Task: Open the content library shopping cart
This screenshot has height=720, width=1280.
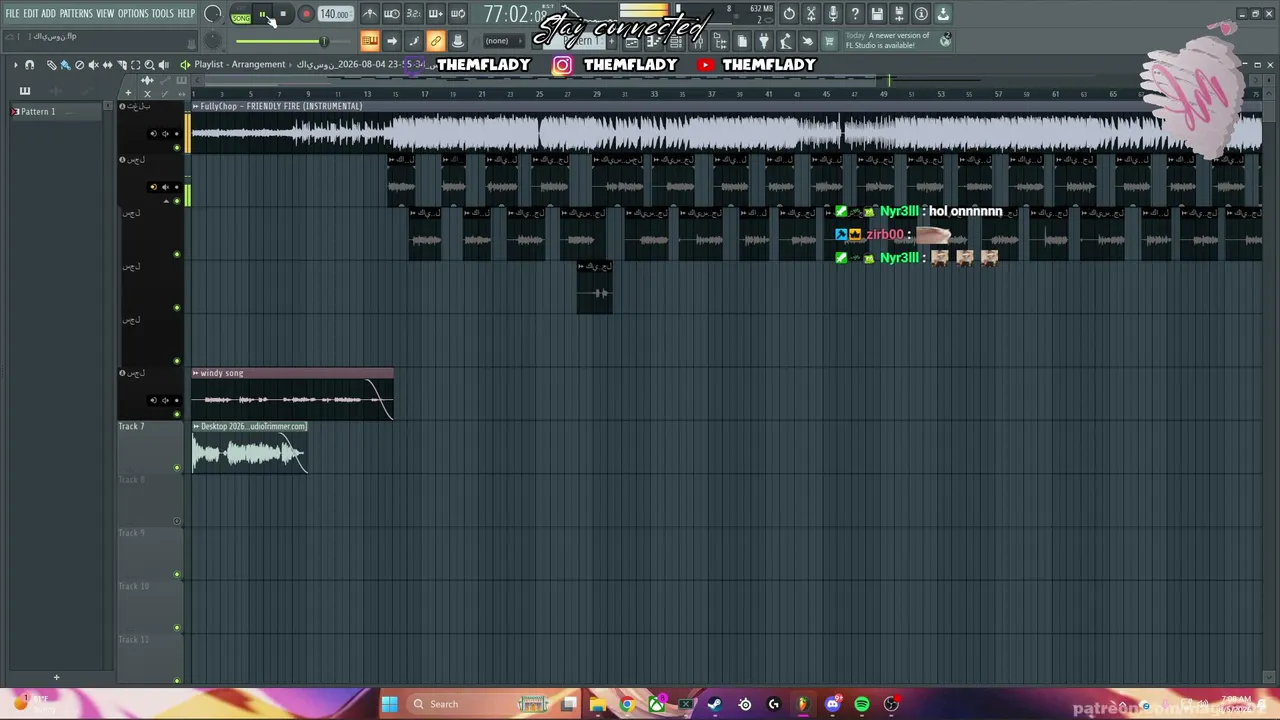Action: [829, 41]
